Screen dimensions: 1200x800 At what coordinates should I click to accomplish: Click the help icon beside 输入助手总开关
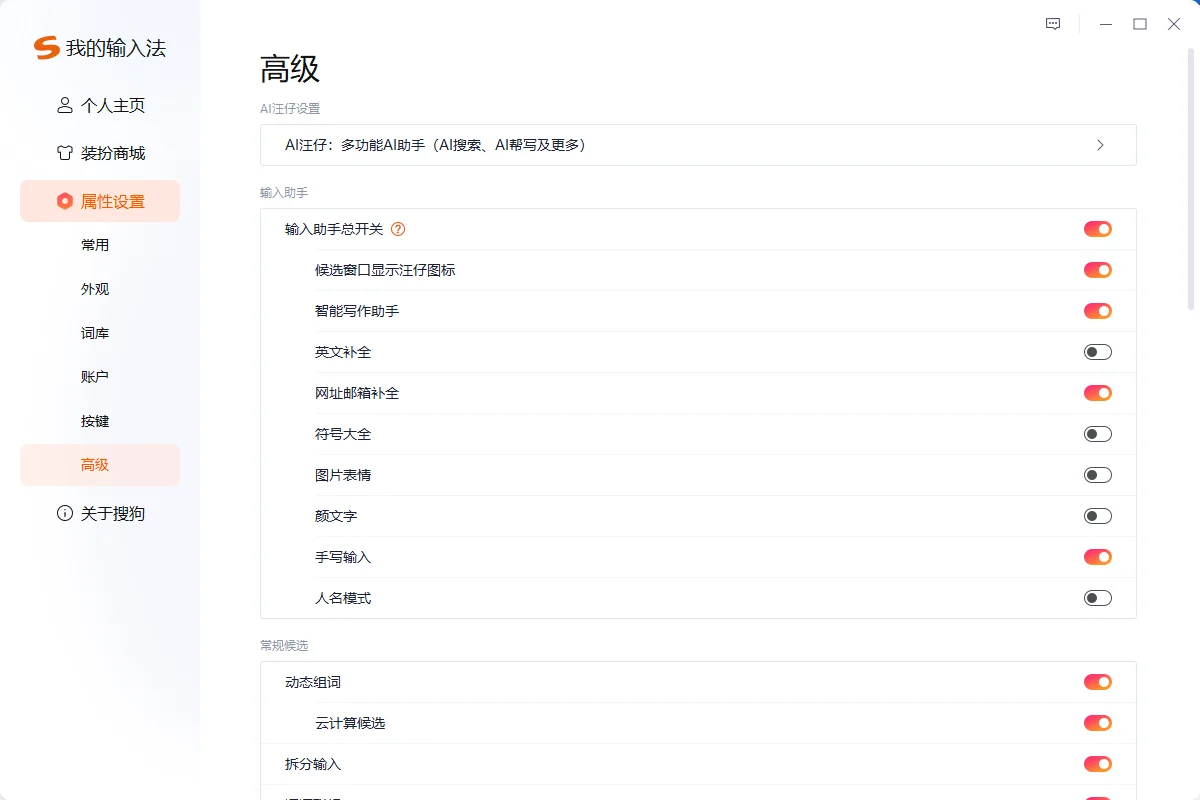coord(398,229)
